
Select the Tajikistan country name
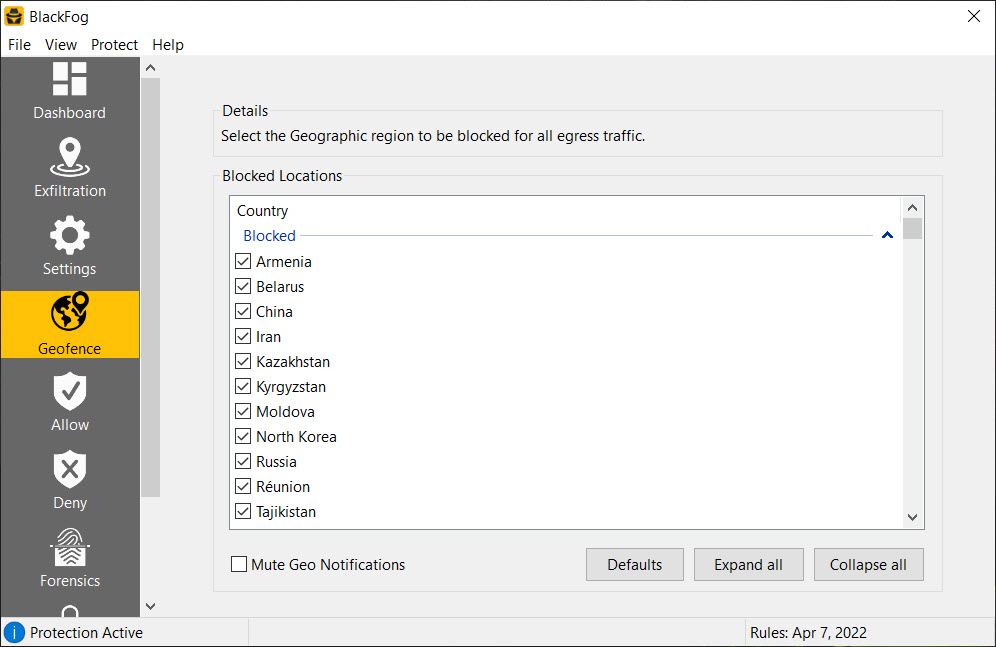click(286, 512)
